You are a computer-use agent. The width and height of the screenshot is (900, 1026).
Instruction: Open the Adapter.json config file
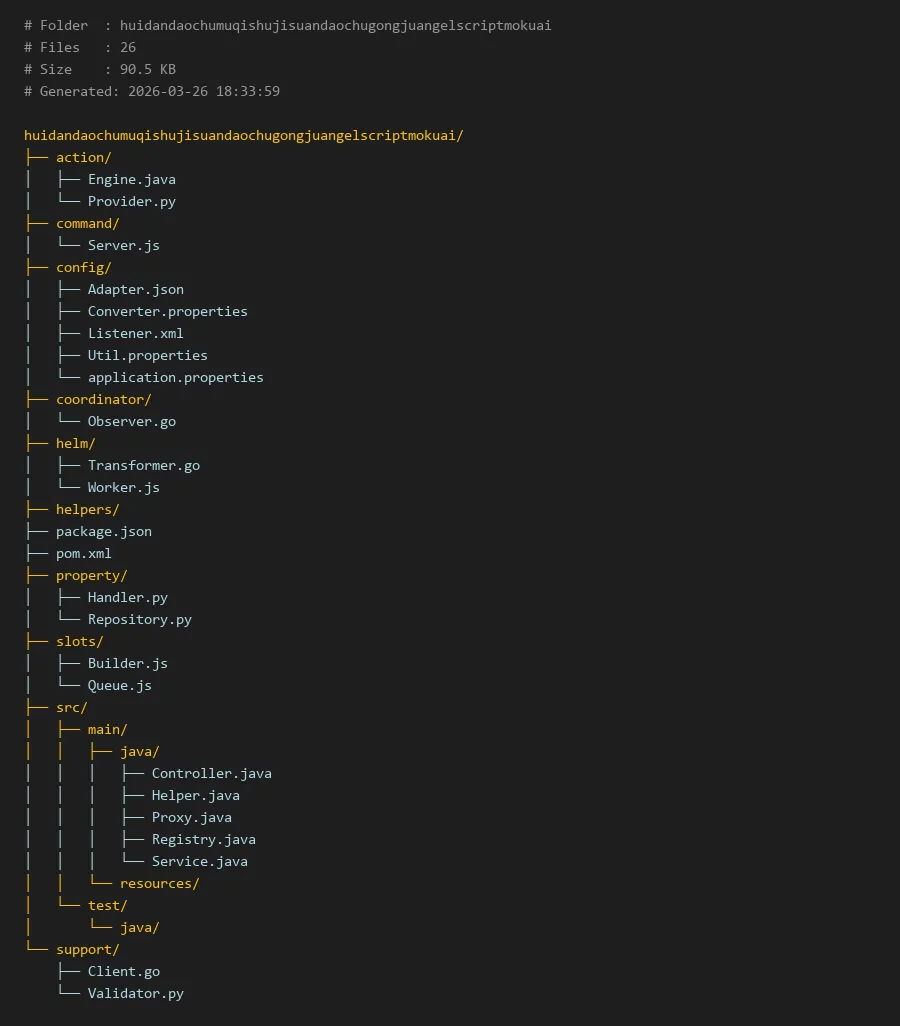click(135, 289)
